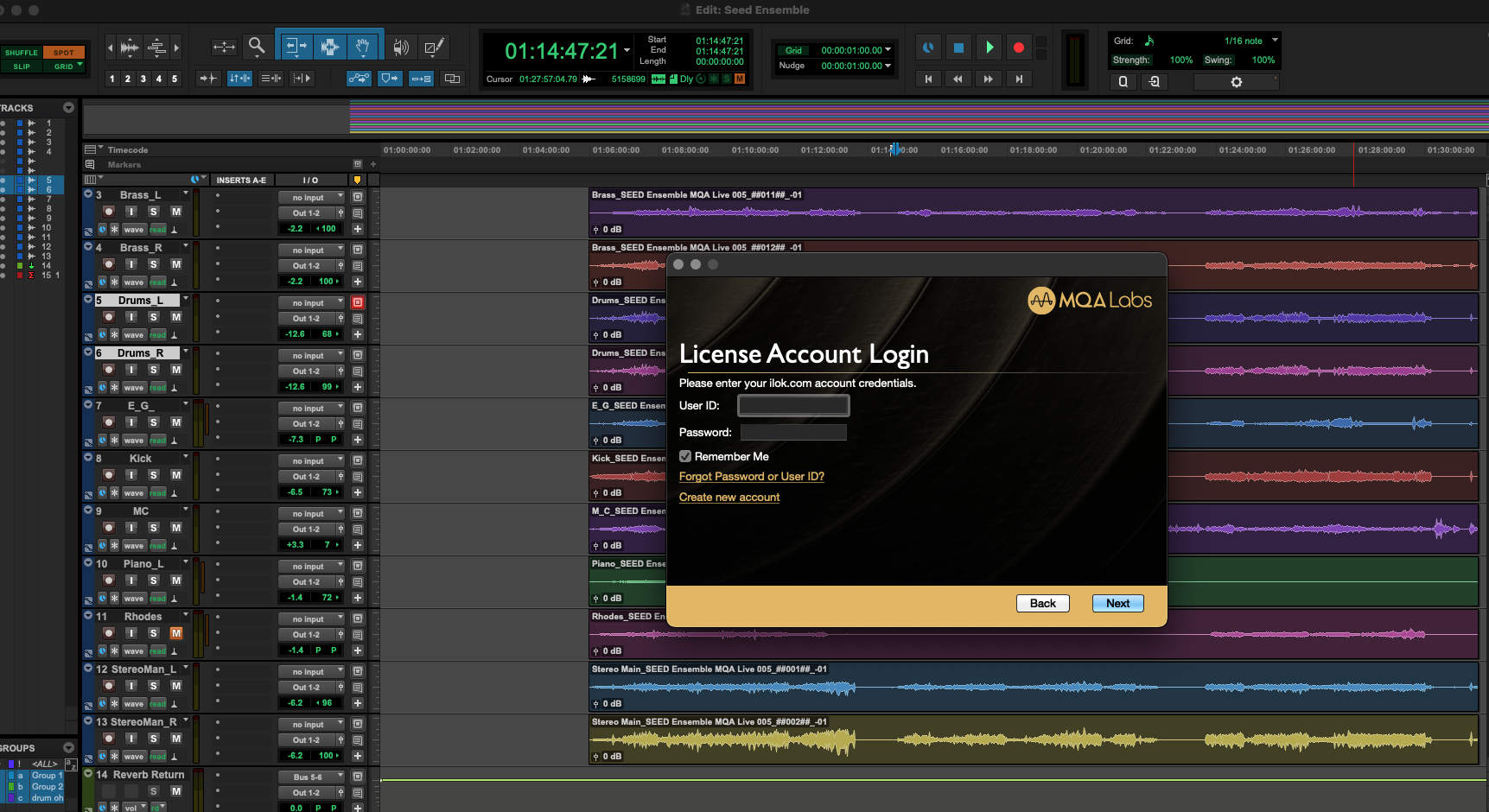Screen dimensions: 1489x812
Task: Open GROUPS list menu button
Action: tap(68, 748)
